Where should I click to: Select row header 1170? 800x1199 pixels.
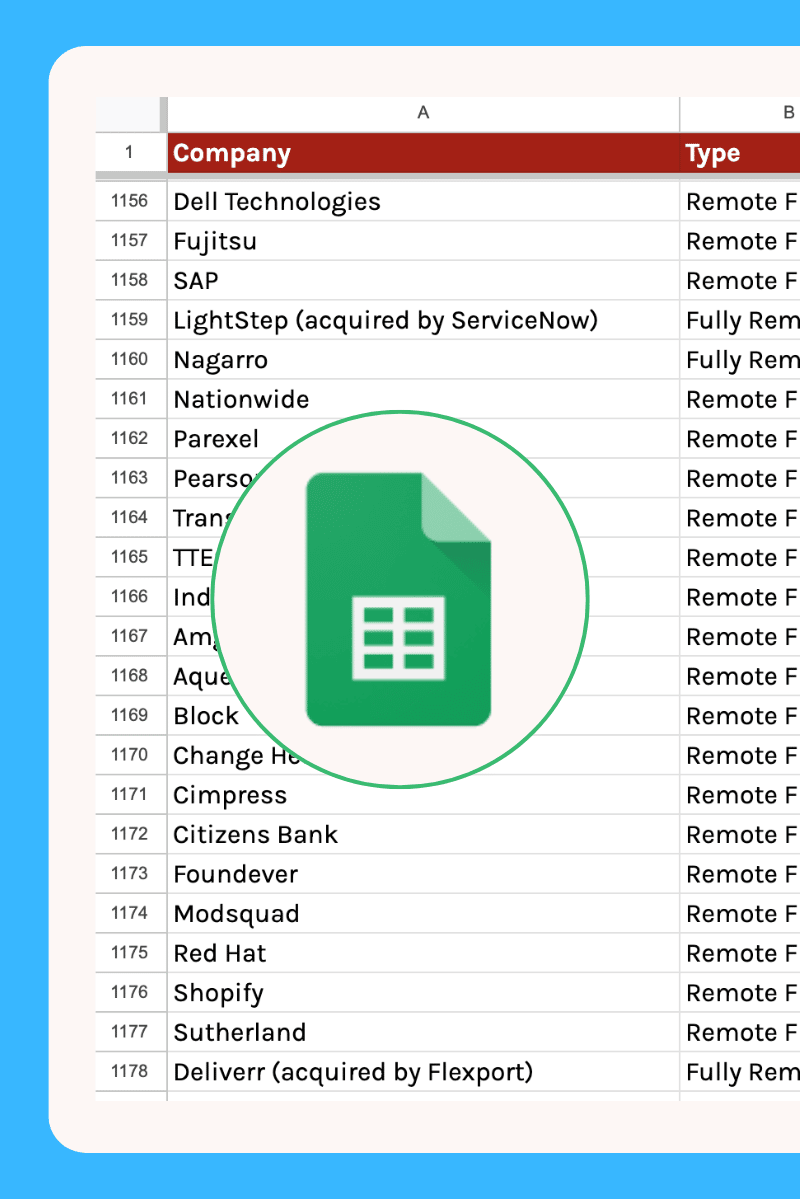pyautogui.click(x=130, y=755)
